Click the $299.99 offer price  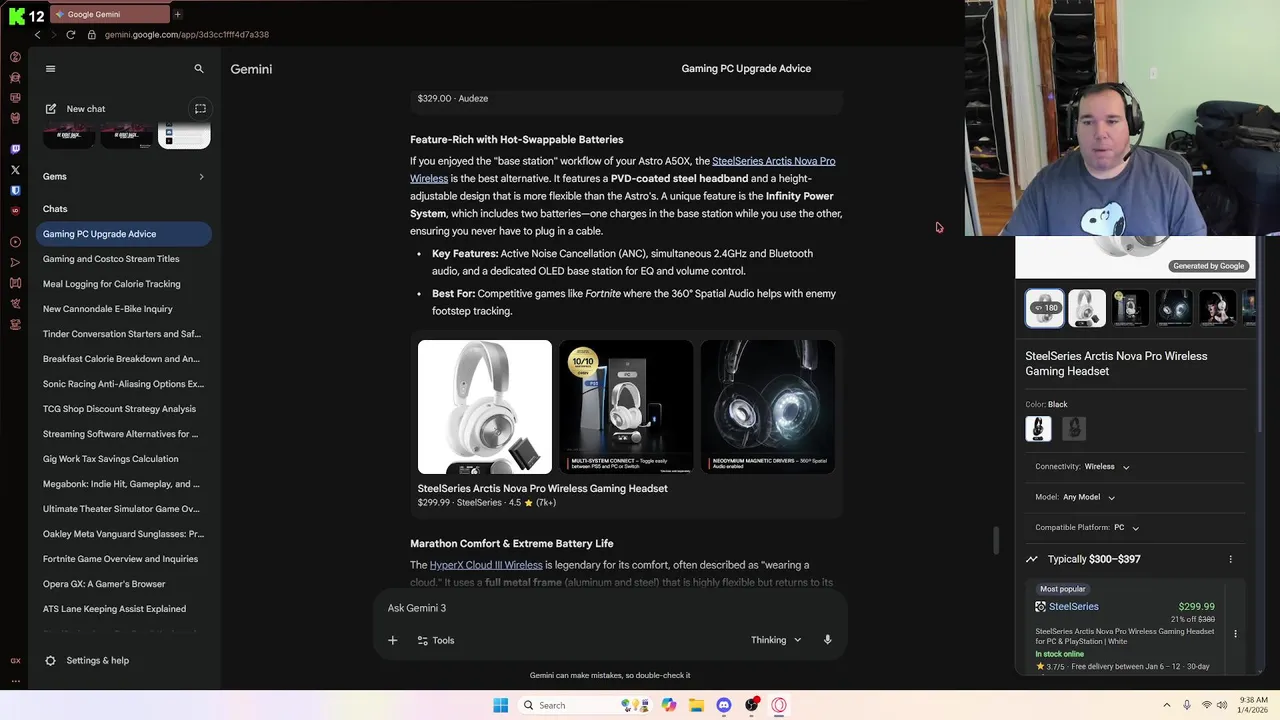(1197, 607)
